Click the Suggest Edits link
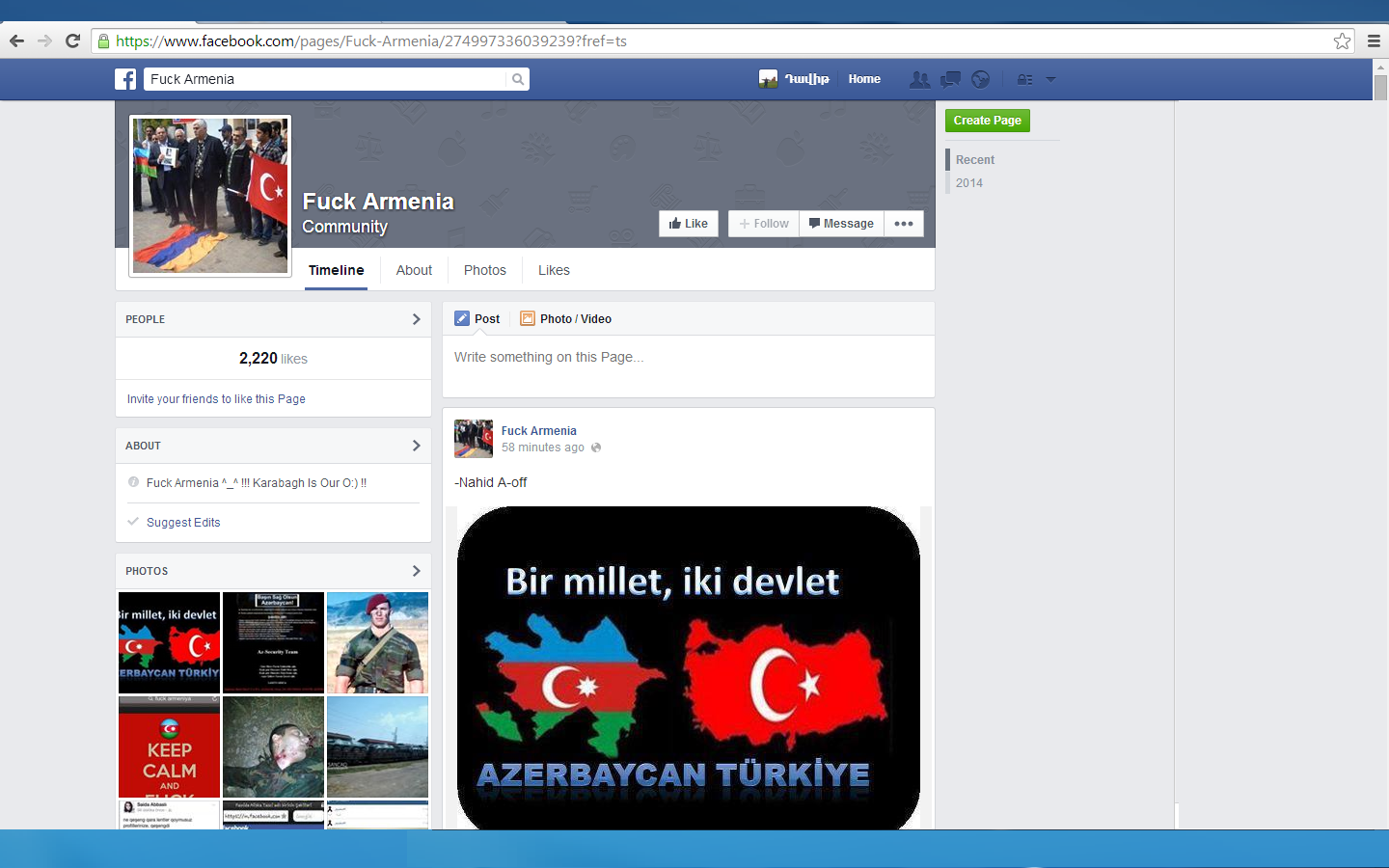This screenshot has width=1389, height=868. pyautogui.click(x=183, y=523)
